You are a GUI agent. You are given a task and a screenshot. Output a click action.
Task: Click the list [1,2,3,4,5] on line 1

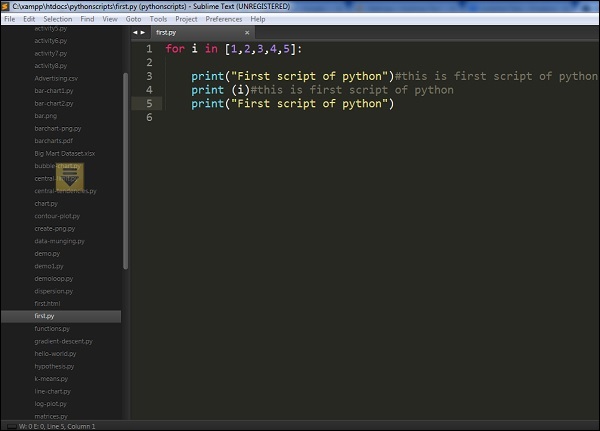click(x=261, y=49)
